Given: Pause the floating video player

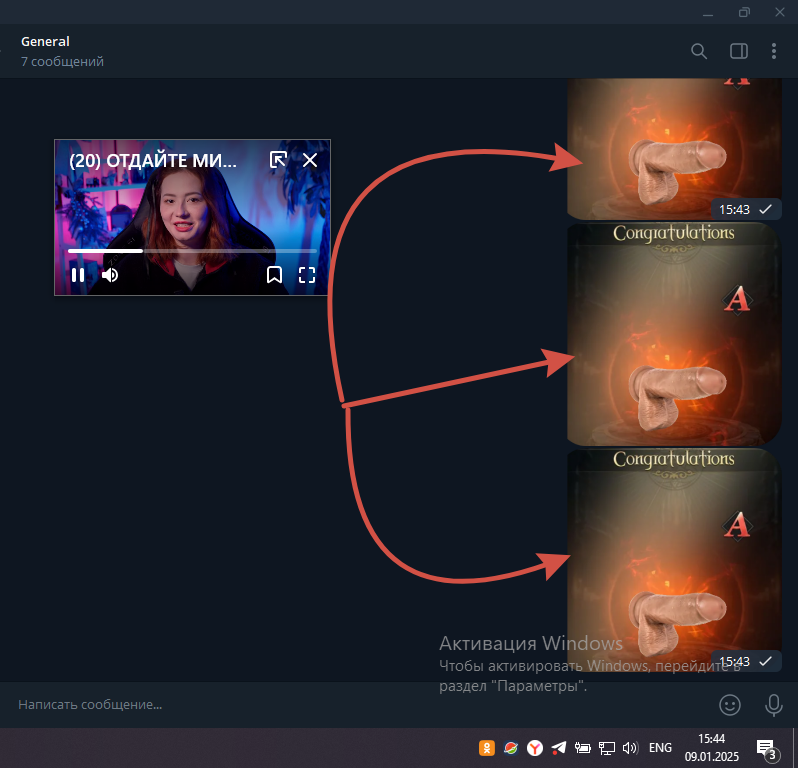Looking at the screenshot, I should (78, 275).
